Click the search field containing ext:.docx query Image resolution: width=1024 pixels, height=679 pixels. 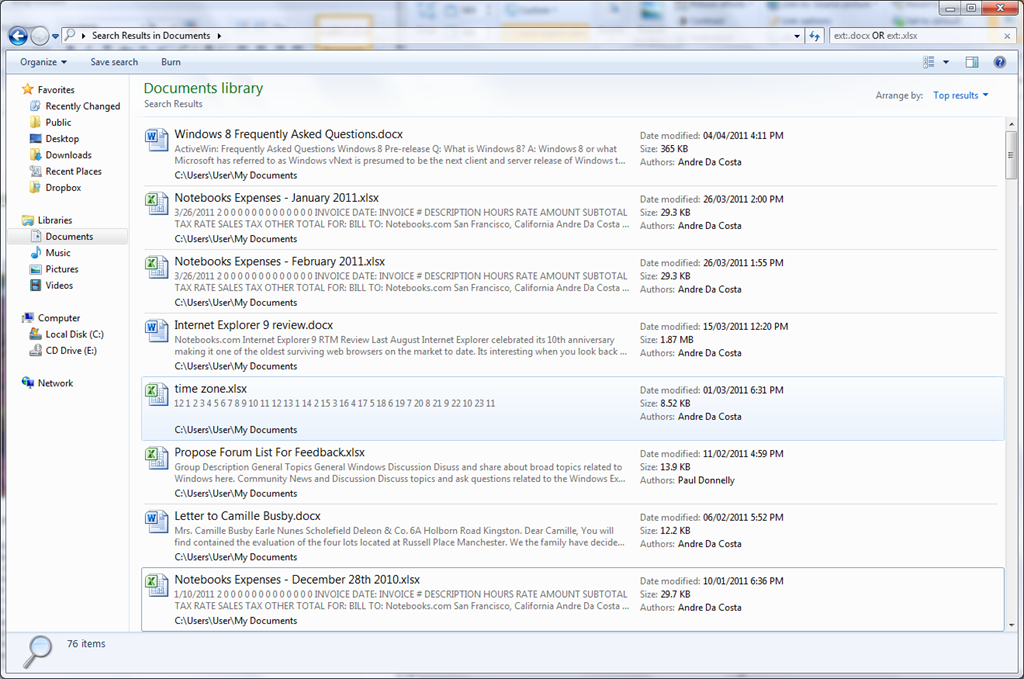click(910, 36)
